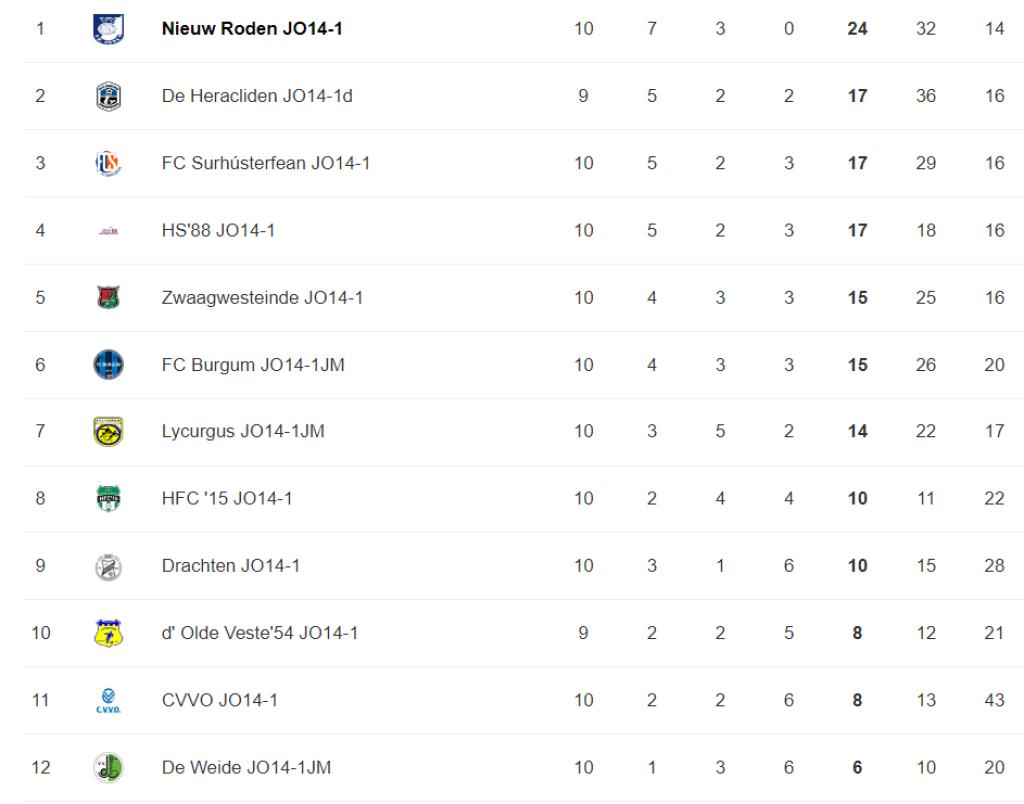Select the HS'88 club logo
The width and height of the screenshot is (1024, 804).
click(108, 231)
